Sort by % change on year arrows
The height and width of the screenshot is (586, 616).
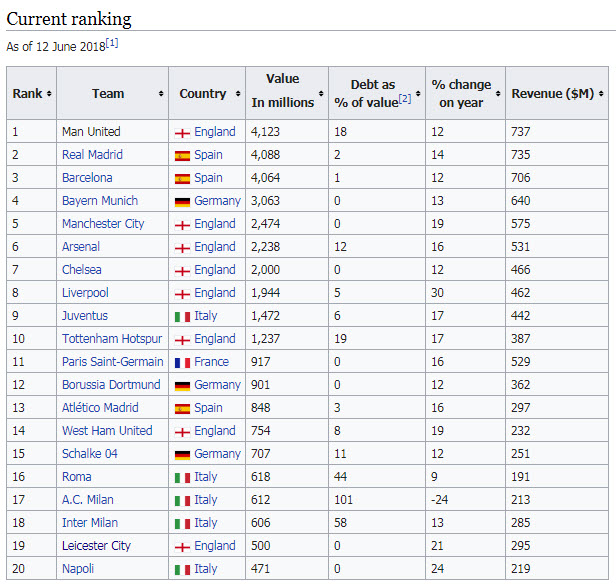(498, 94)
